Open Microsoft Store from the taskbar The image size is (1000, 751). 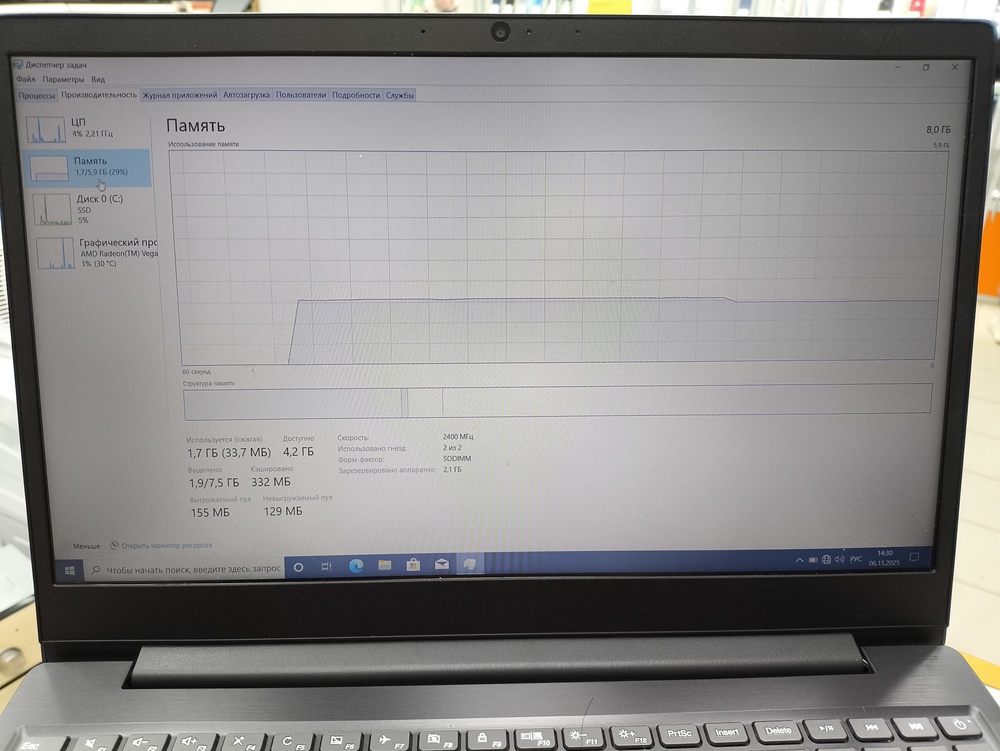pyautogui.click(x=412, y=566)
